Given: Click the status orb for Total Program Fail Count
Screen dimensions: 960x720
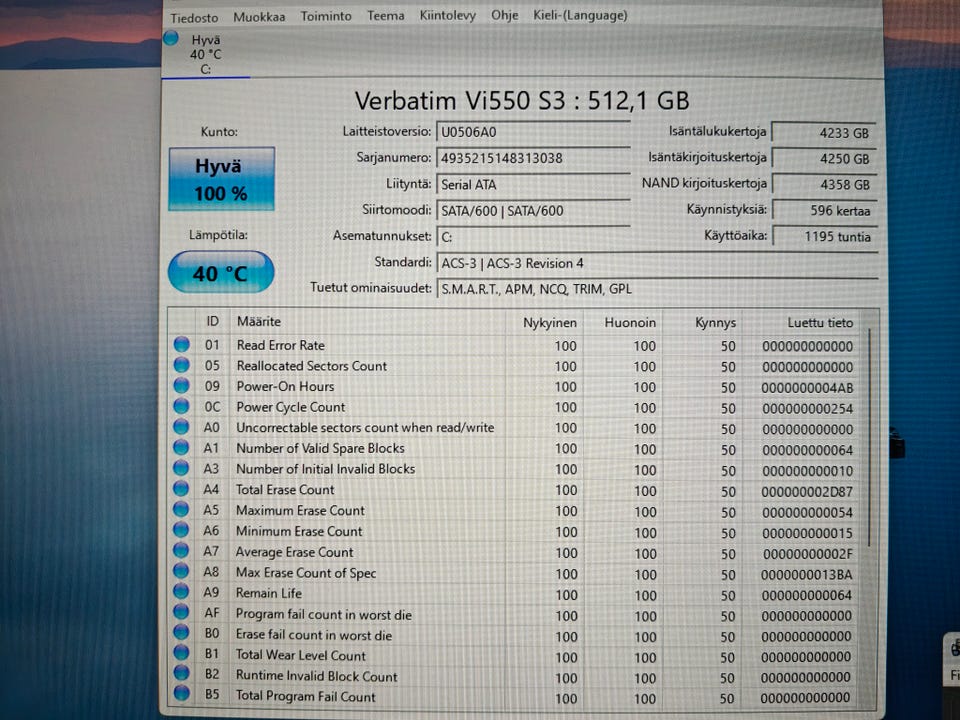Looking at the screenshot, I should [x=181, y=694].
